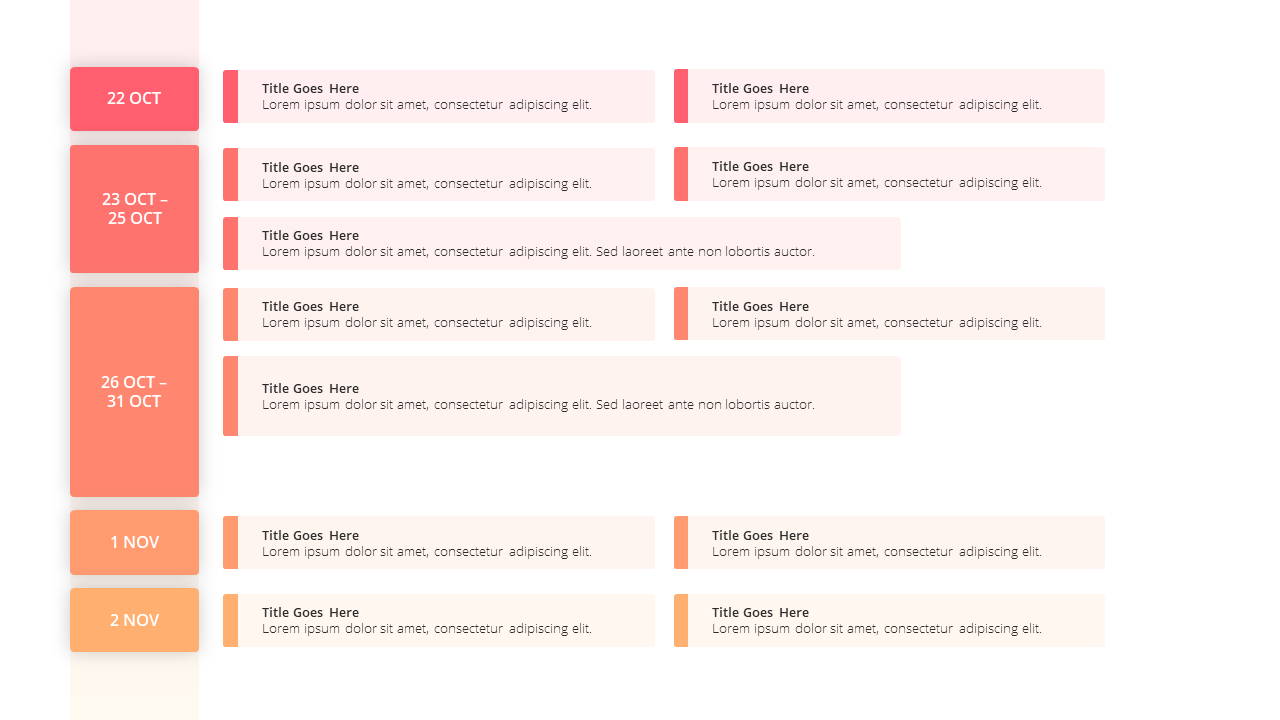This screenshot has width=1280, height=720.
Task: Click the orange accent bar on the left 2 NOV card
Action: 230,620
